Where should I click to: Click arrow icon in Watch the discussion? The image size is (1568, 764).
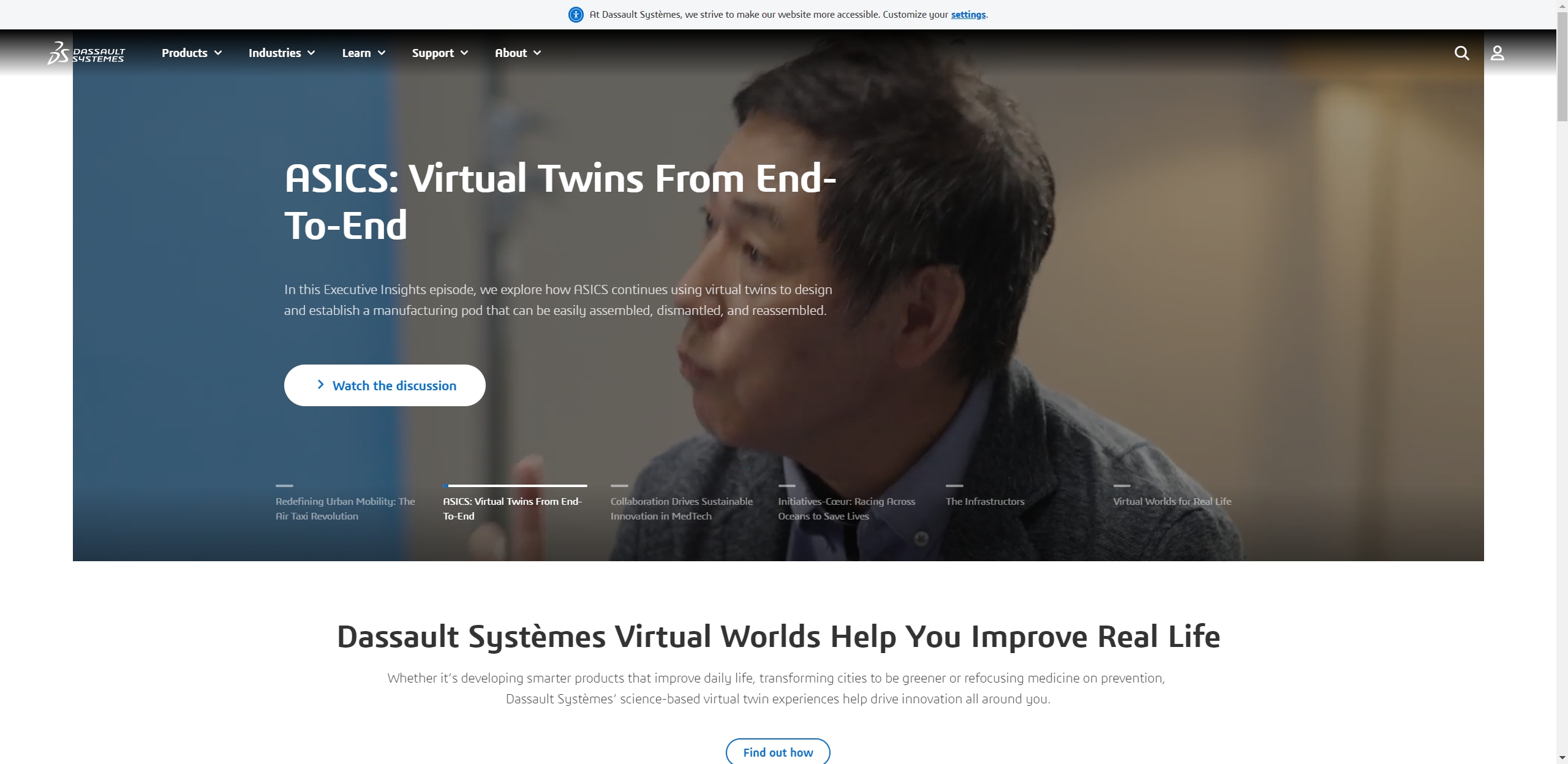[x=320, y=385]
